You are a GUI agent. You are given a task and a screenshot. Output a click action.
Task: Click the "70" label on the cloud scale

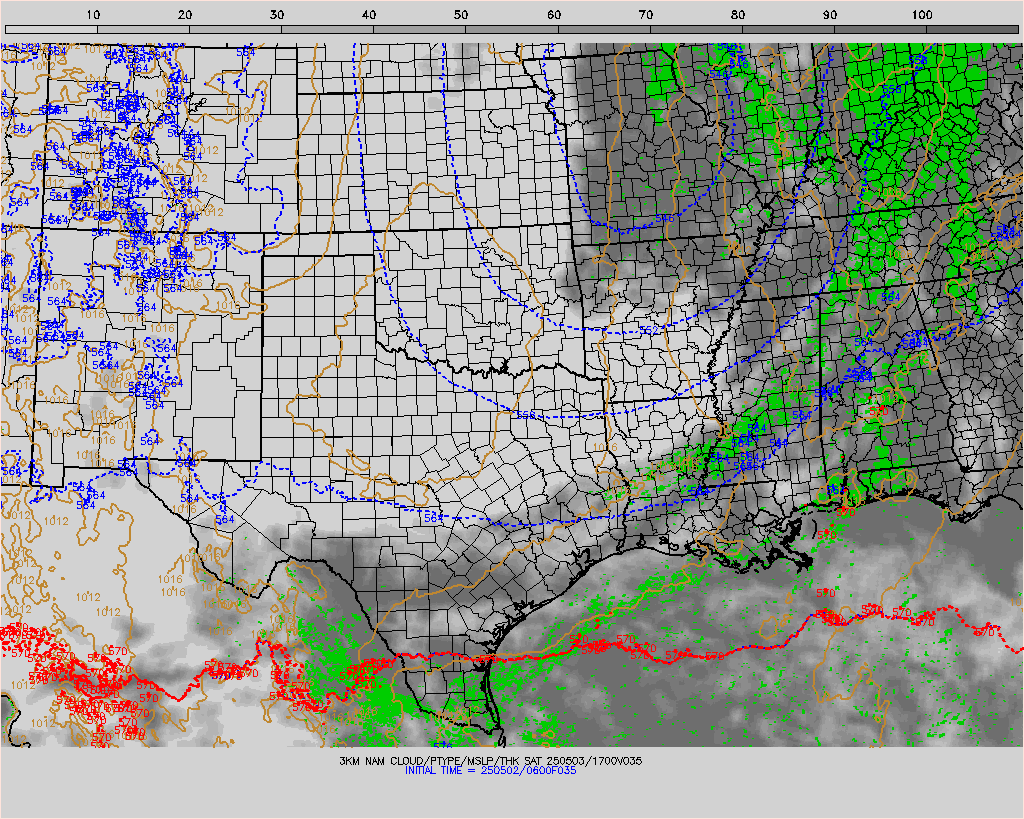pos(646,14)
